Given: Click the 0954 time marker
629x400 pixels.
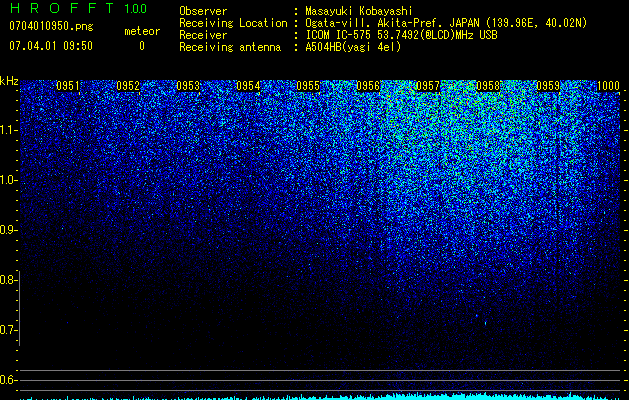Looking at the screenshot, I should point(248,86).
